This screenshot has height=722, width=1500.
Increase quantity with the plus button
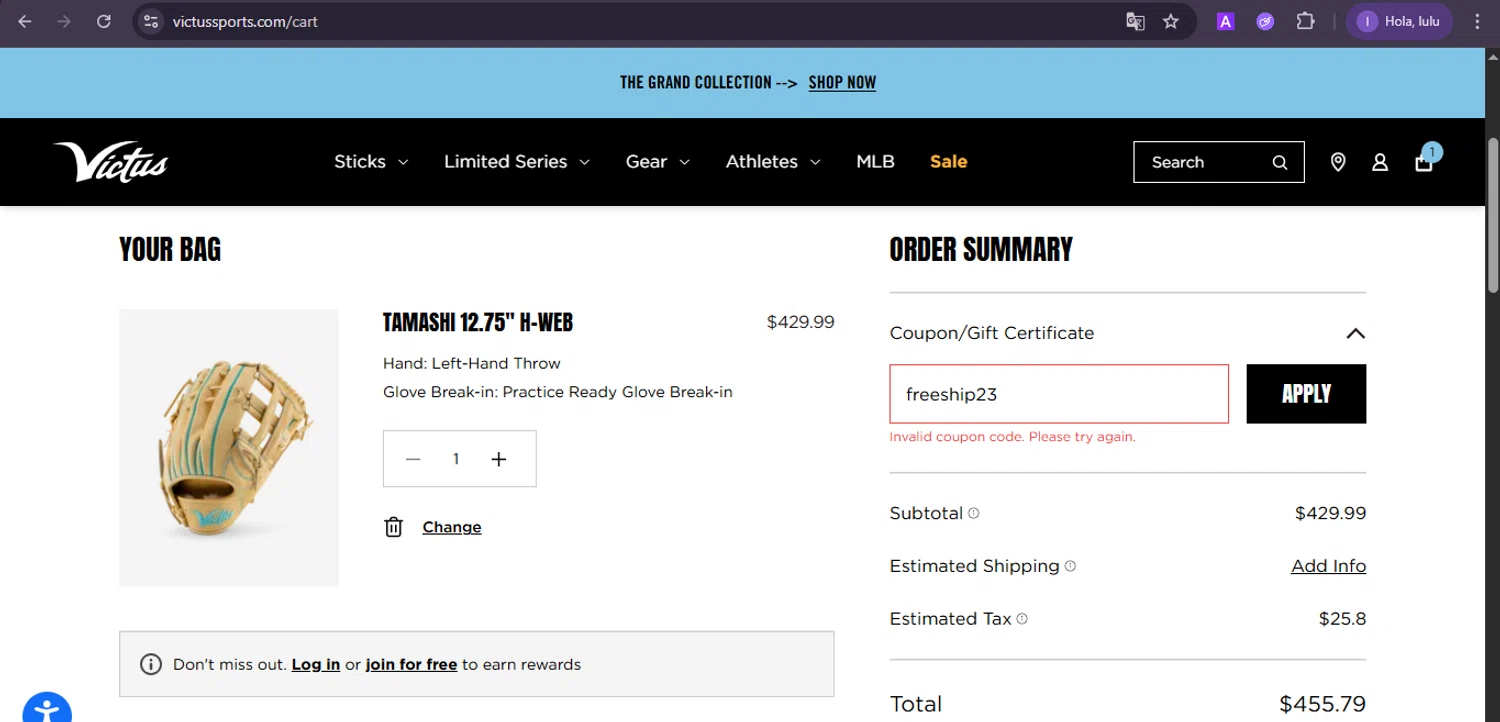499,459
